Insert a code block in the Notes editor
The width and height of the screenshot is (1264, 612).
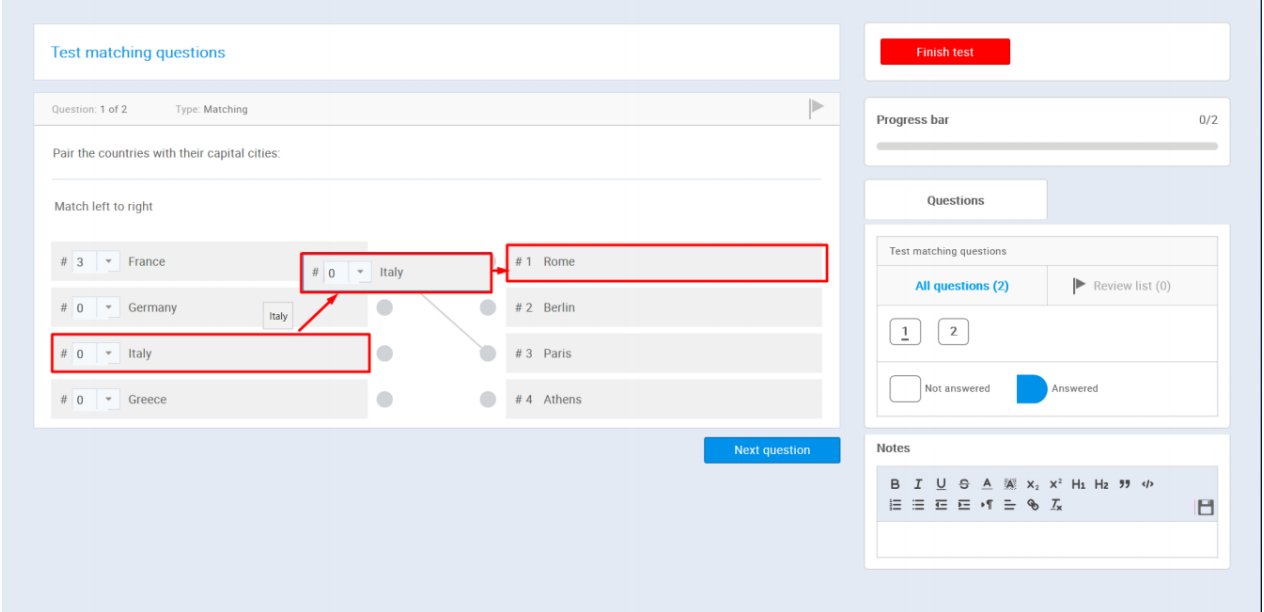(x=1147, y=484)
